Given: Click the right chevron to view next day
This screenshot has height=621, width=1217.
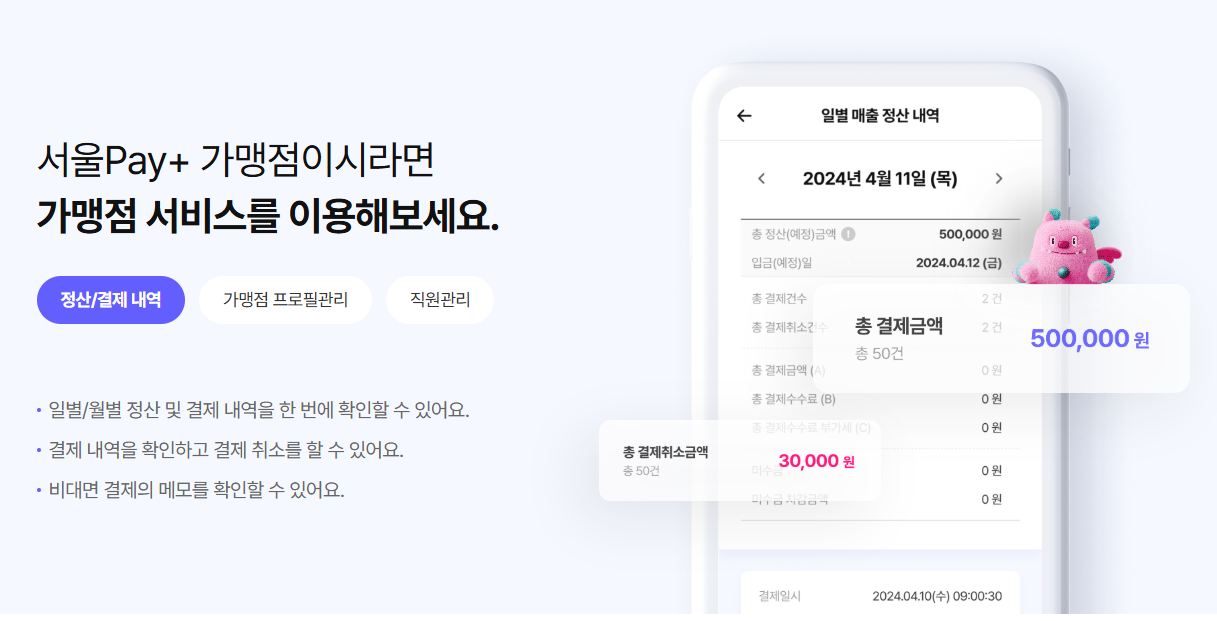Looking at the screenshot, I should pyautogui.click(x=998, y=179).
